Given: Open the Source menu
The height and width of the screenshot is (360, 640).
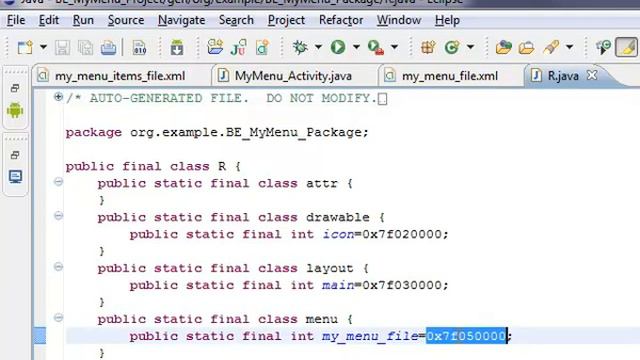Looking at the screenshot, I should tap(126, 20).
